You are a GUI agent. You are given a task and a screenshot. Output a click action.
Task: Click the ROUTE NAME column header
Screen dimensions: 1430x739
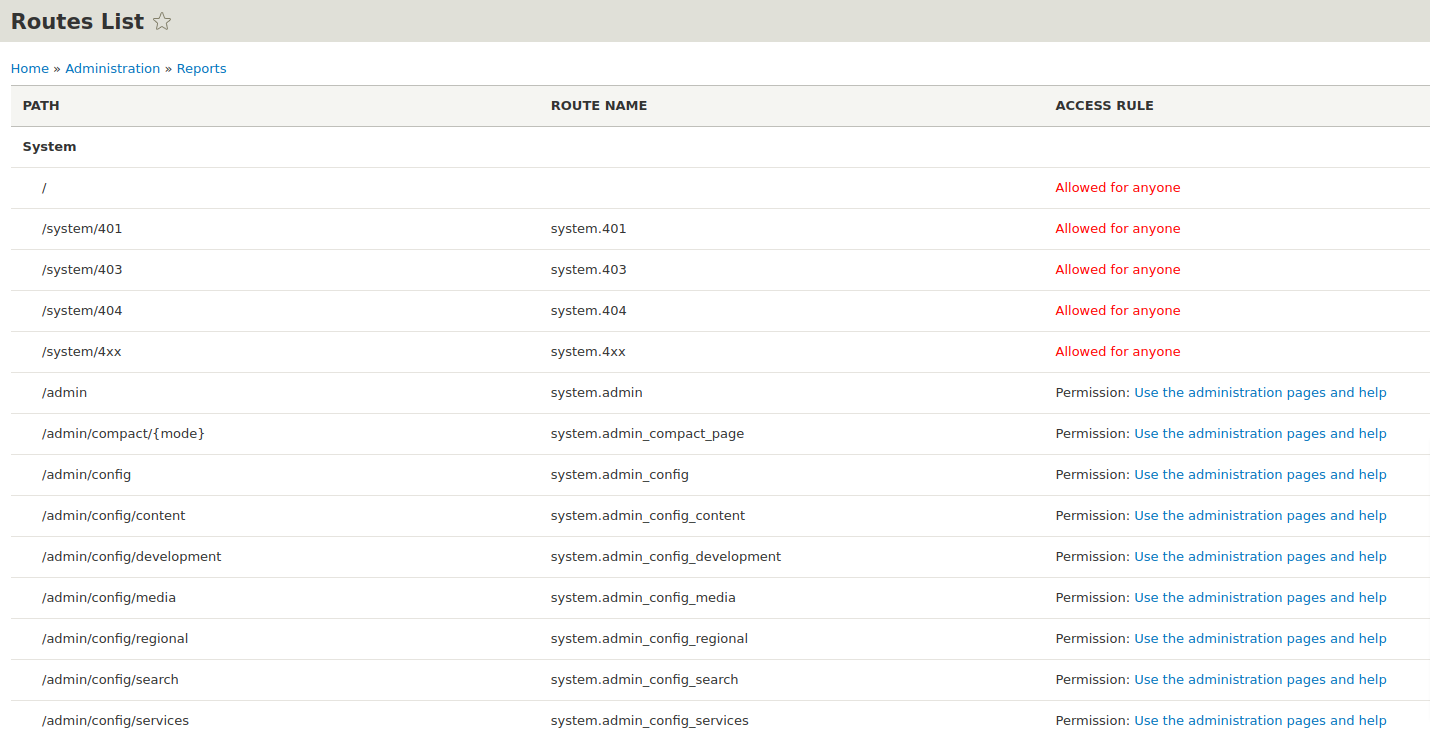[598, 106]
